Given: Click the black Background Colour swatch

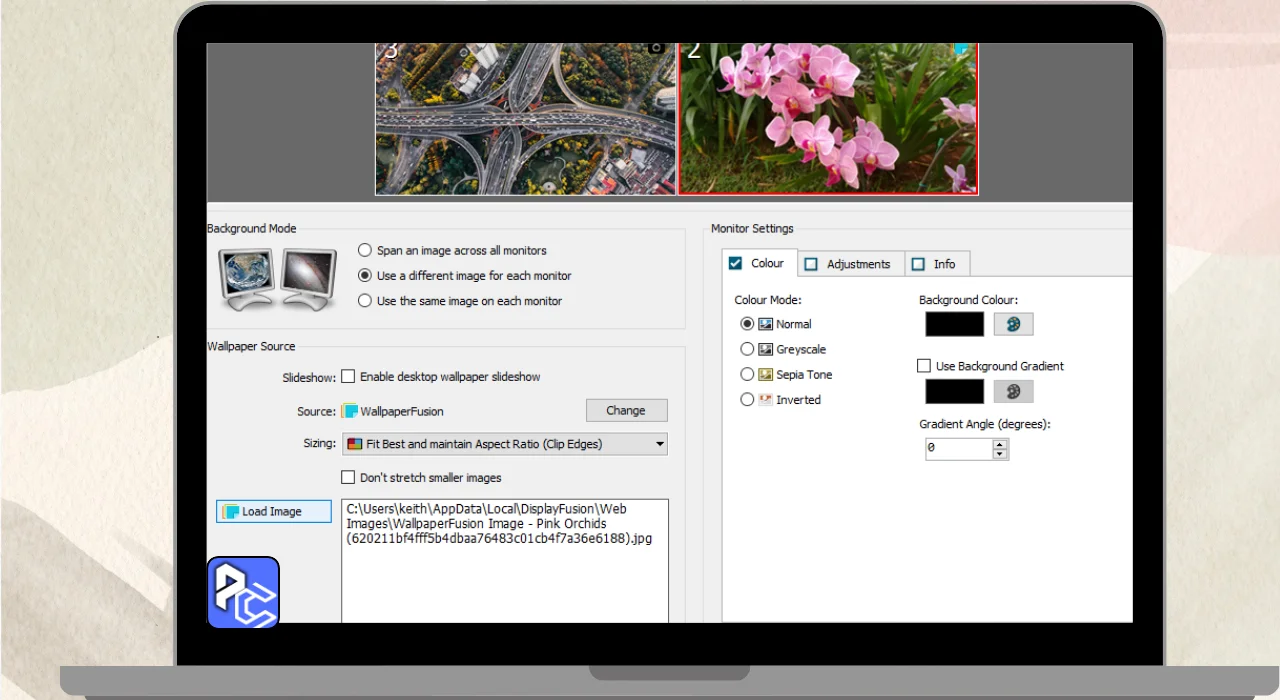Looking at the screenshot, I should coord(955,324).
